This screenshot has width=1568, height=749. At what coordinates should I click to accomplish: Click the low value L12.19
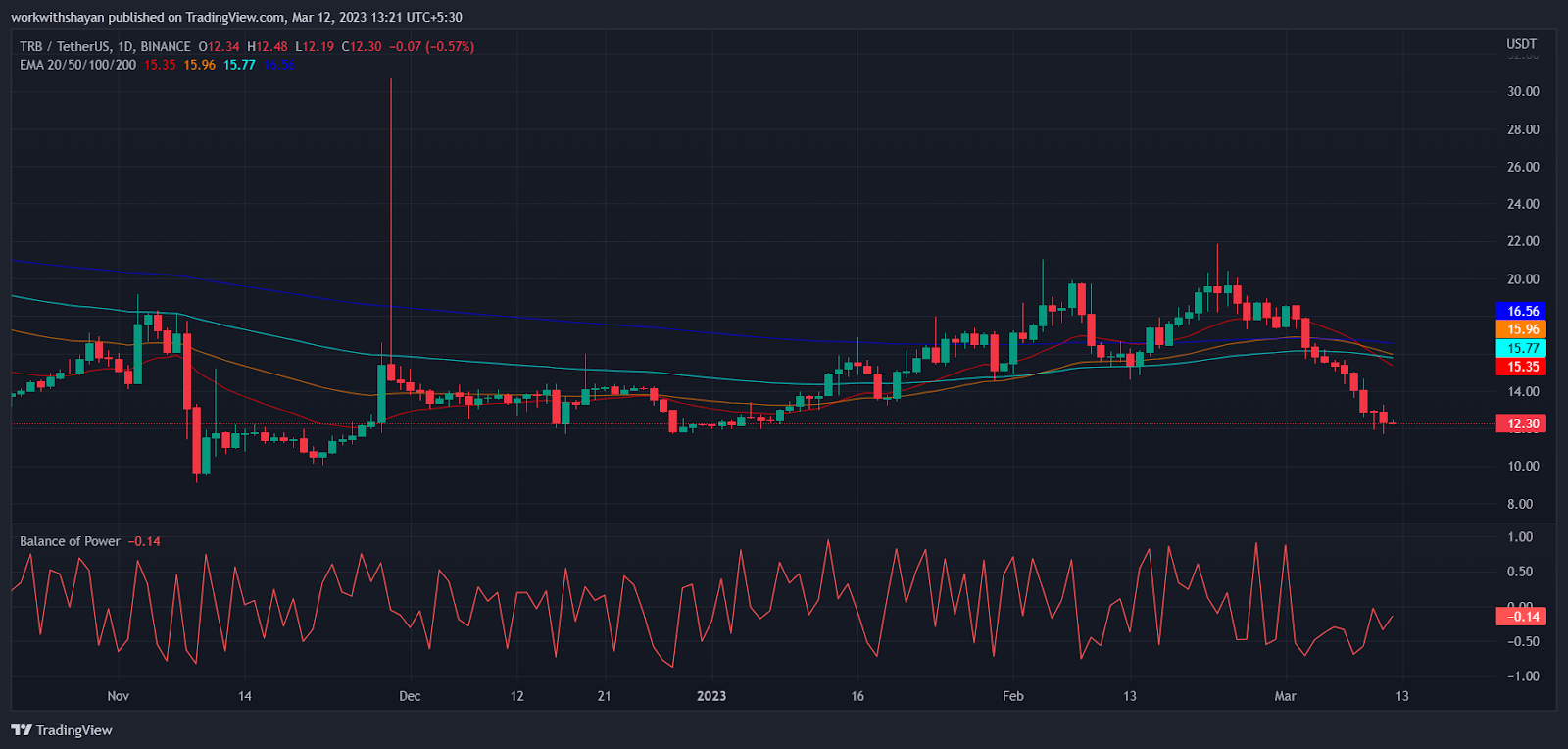pyautogui.click(x=315, y=46)
